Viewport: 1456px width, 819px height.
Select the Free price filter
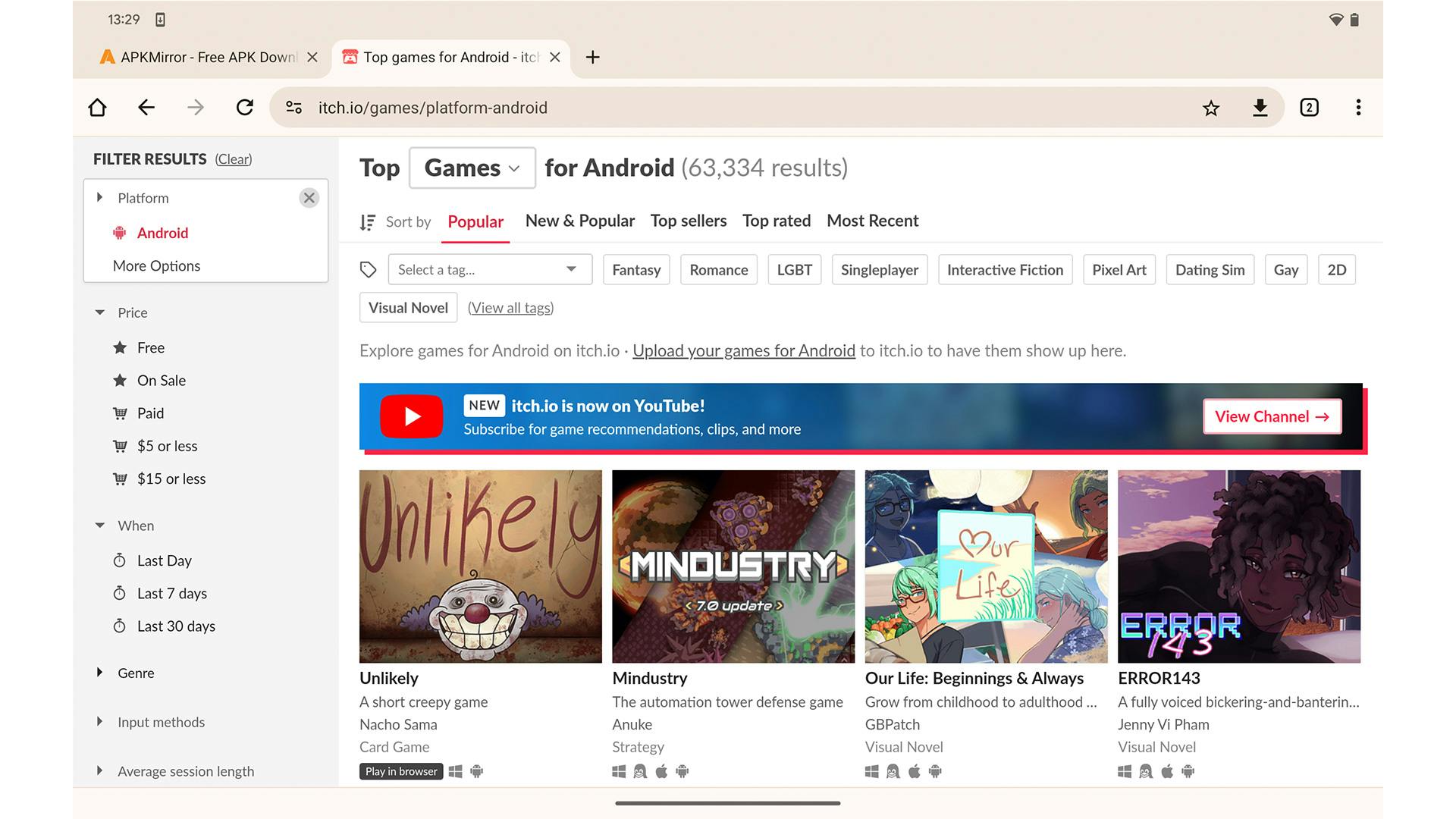tap(150, 347)
